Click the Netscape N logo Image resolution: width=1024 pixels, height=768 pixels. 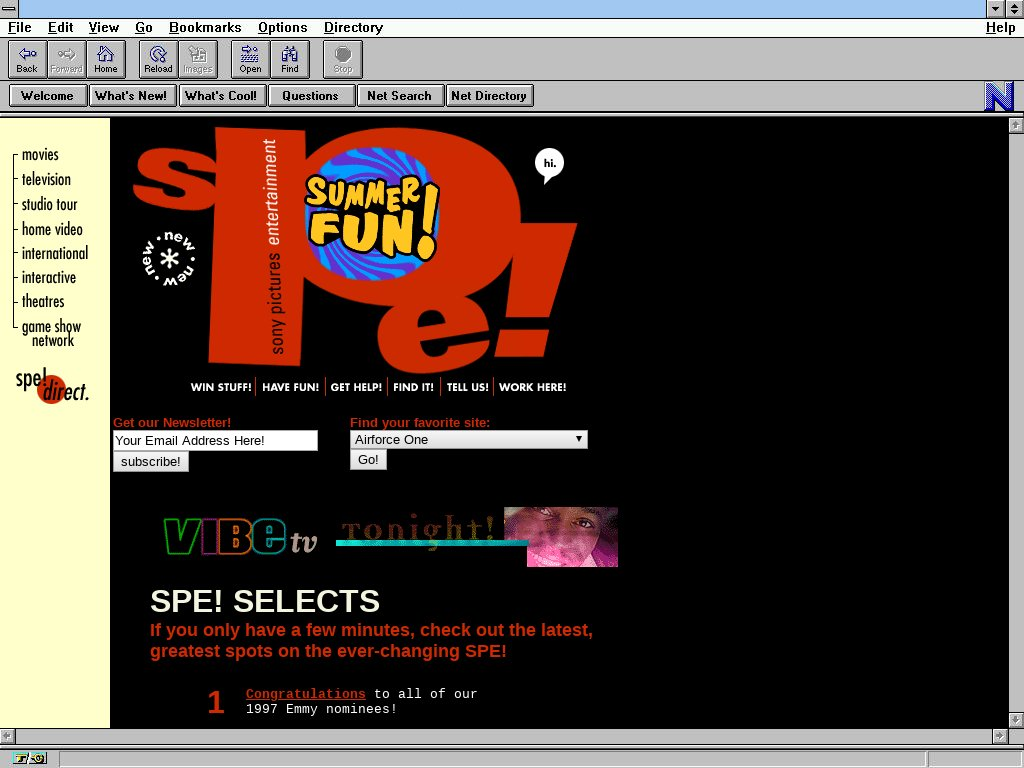(998, 96)
